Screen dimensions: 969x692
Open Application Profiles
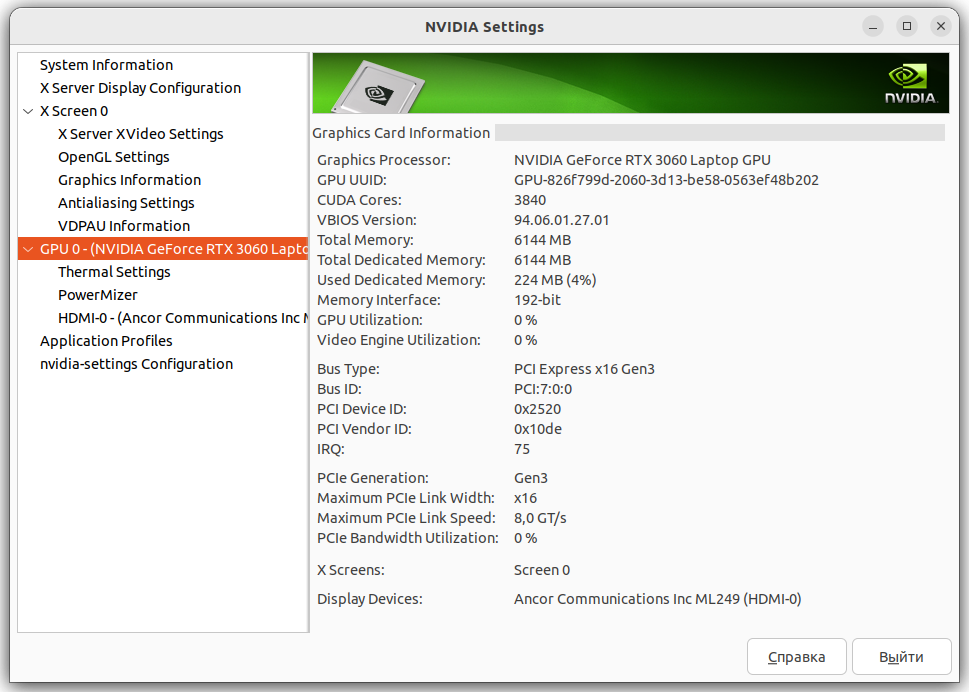coord(106,341)
